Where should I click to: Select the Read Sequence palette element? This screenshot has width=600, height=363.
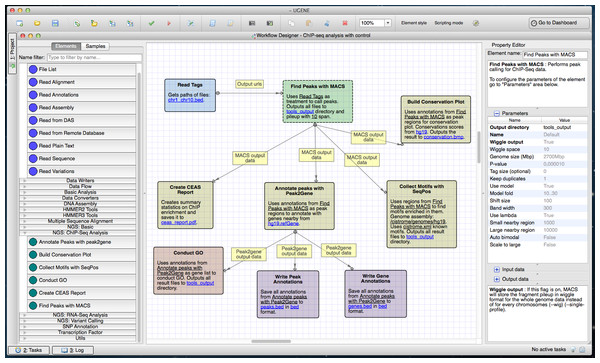(82, 158)
